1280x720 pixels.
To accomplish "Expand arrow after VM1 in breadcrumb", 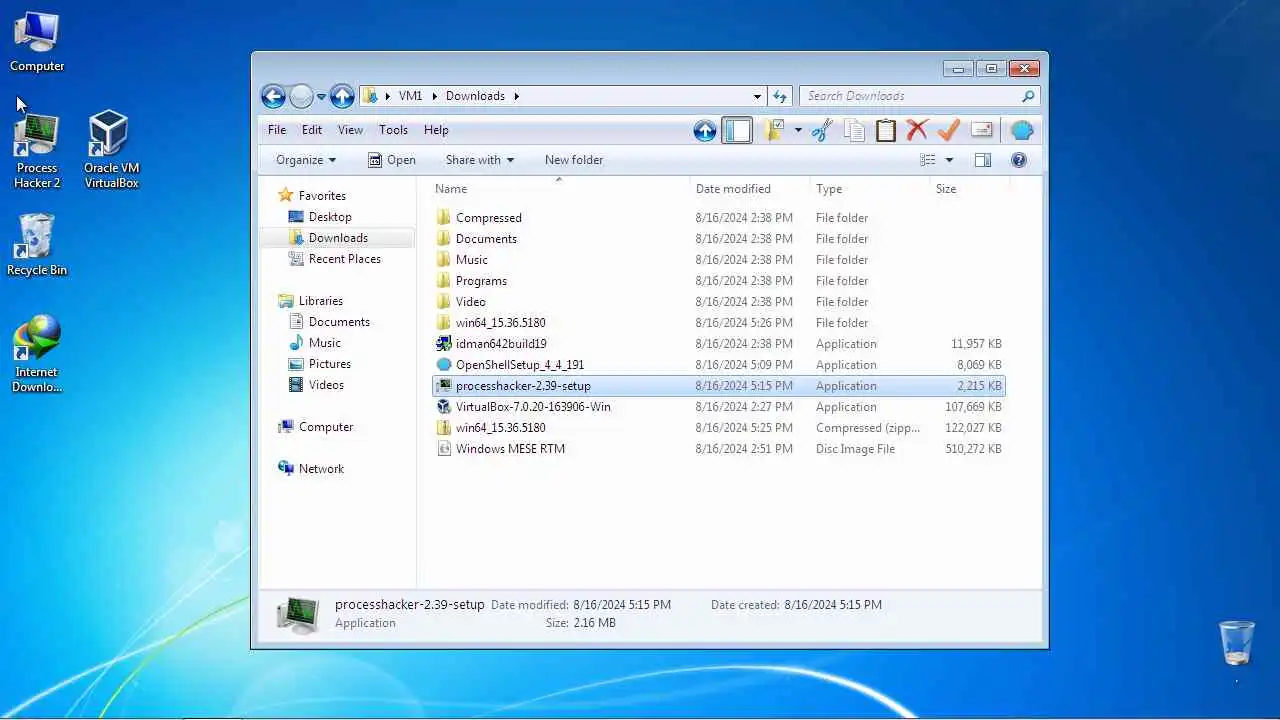I will click(x=435, y=96).
